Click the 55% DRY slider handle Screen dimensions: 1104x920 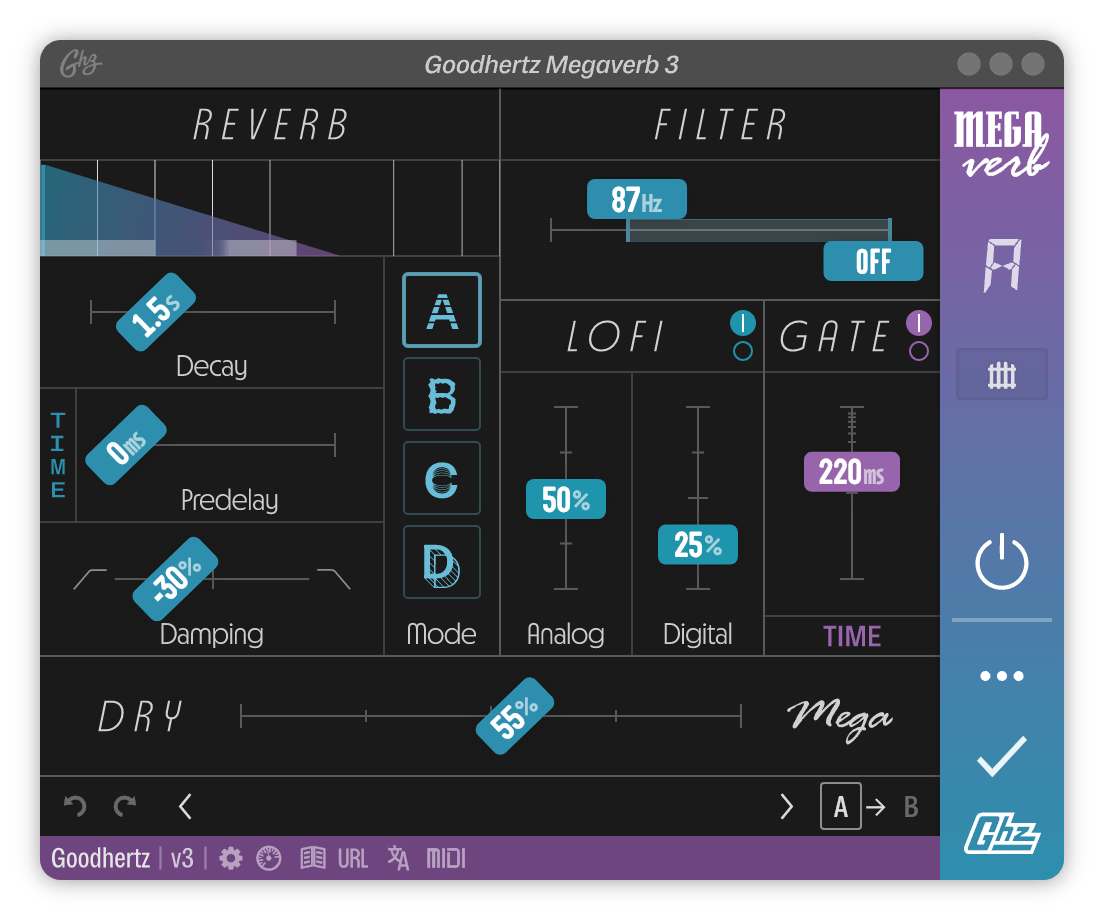coord(514,714)
